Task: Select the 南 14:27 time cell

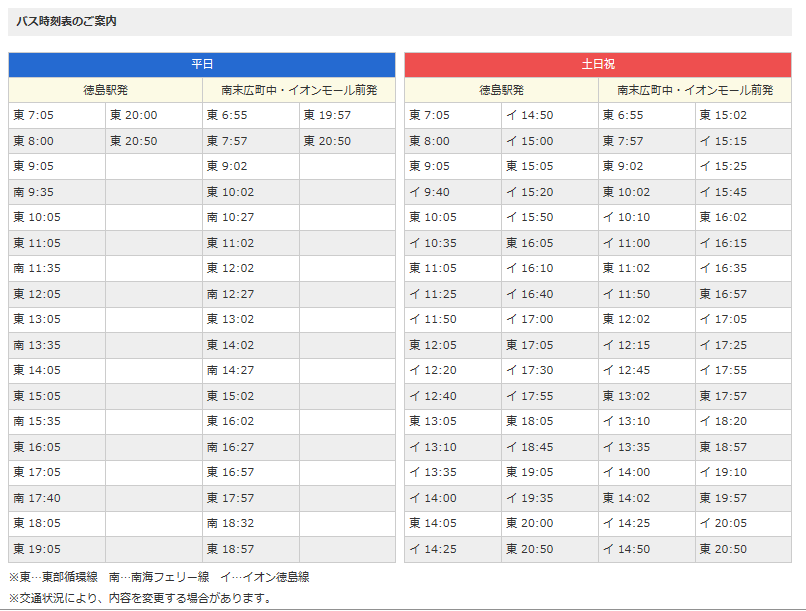Action: (x=231, y=370)
